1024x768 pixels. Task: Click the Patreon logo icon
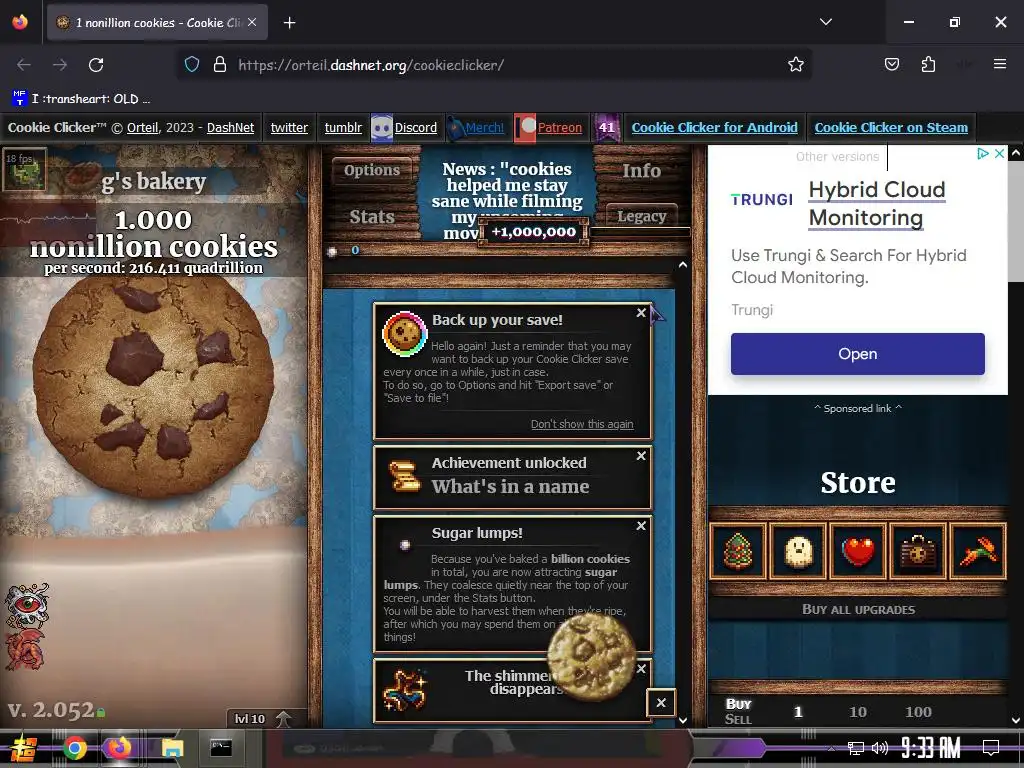click(x=525, y=127)
